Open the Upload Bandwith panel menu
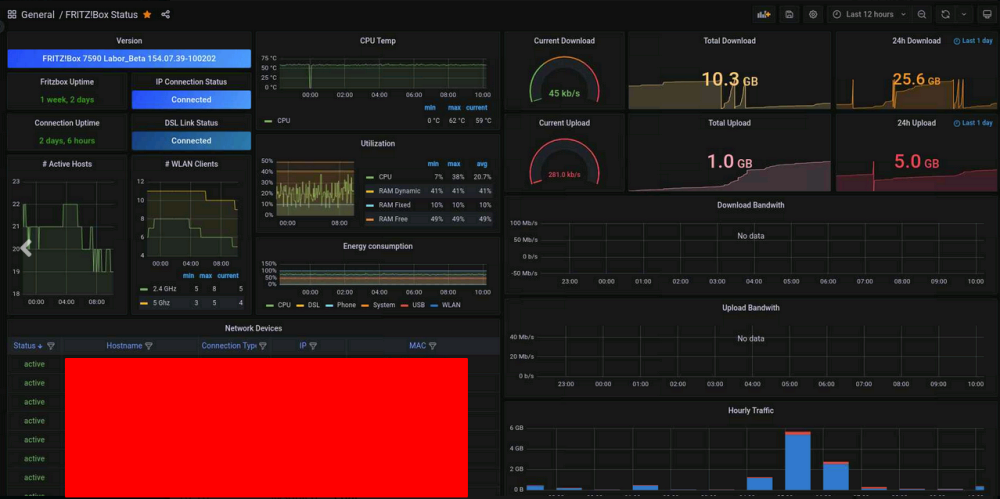 751,308
